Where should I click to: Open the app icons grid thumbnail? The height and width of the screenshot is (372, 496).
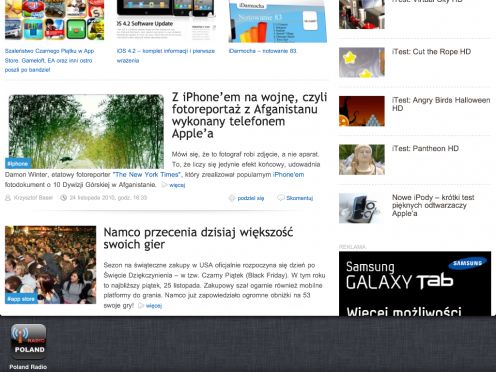point(54,20)
